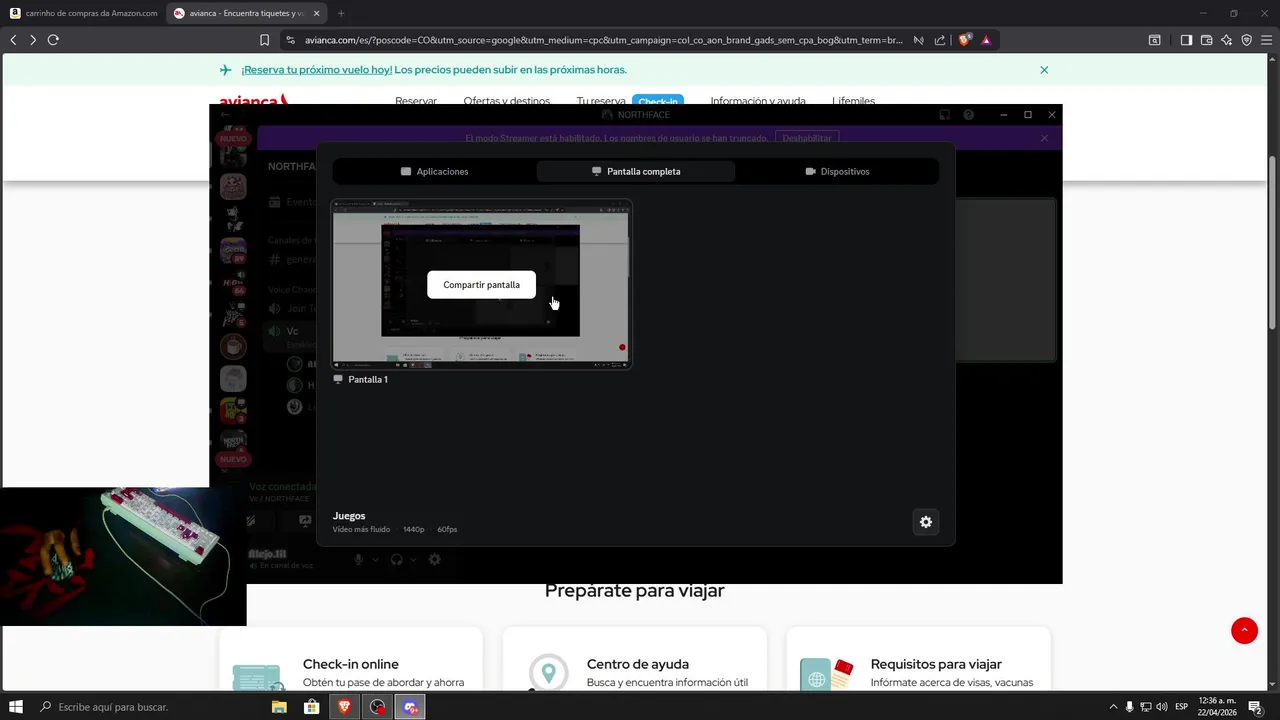View site information next to the URL
This screenshot has height=720, width=1280.
291,40
